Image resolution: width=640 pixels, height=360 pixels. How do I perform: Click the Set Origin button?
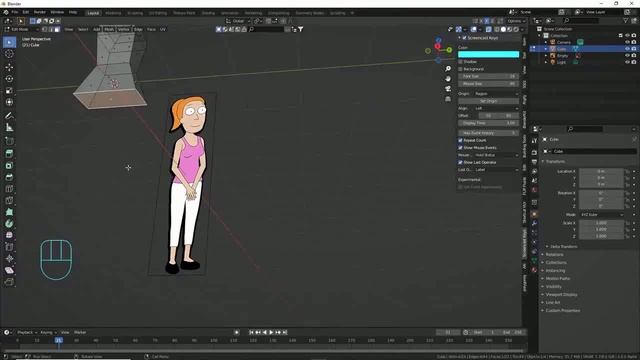pos(488,101)
